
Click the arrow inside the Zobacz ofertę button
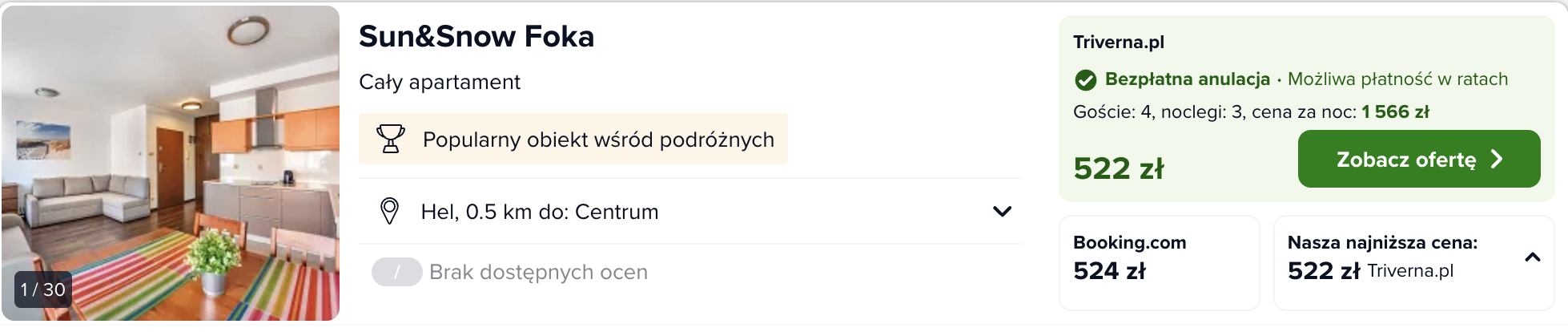click(x=1497, y=160)
